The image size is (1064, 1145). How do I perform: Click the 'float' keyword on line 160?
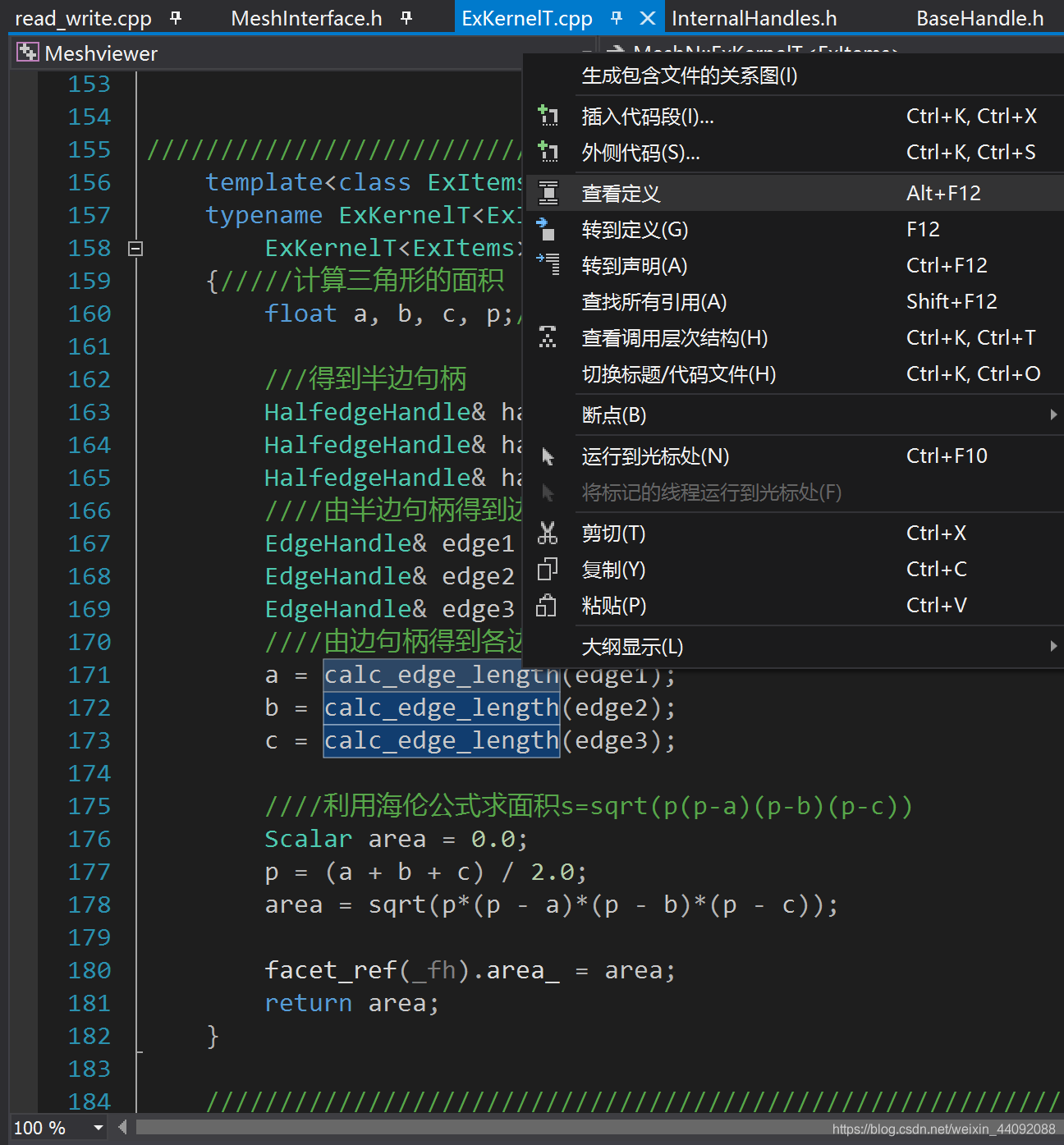[301, 314]
